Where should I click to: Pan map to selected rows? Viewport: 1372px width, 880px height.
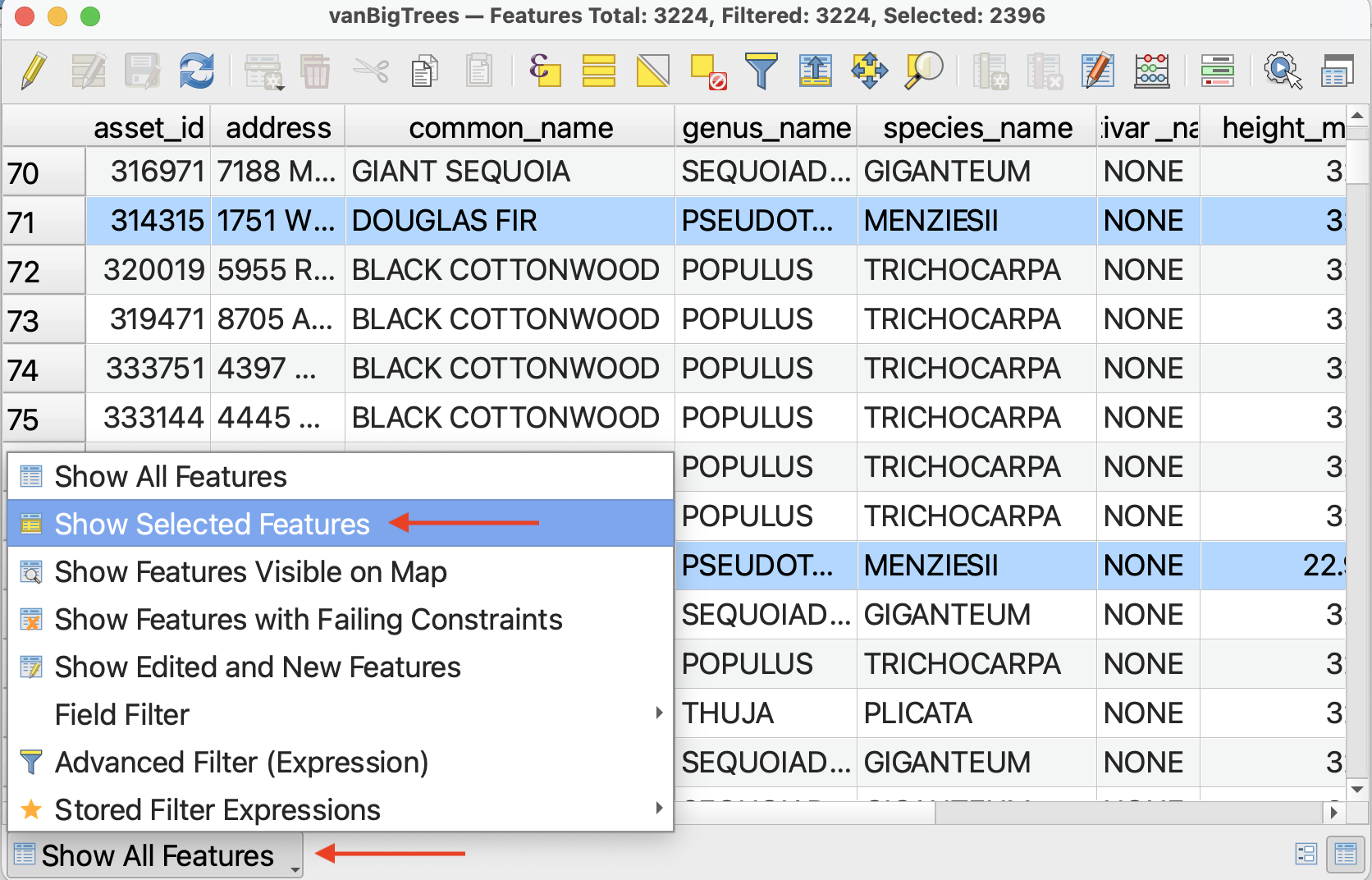869,71
